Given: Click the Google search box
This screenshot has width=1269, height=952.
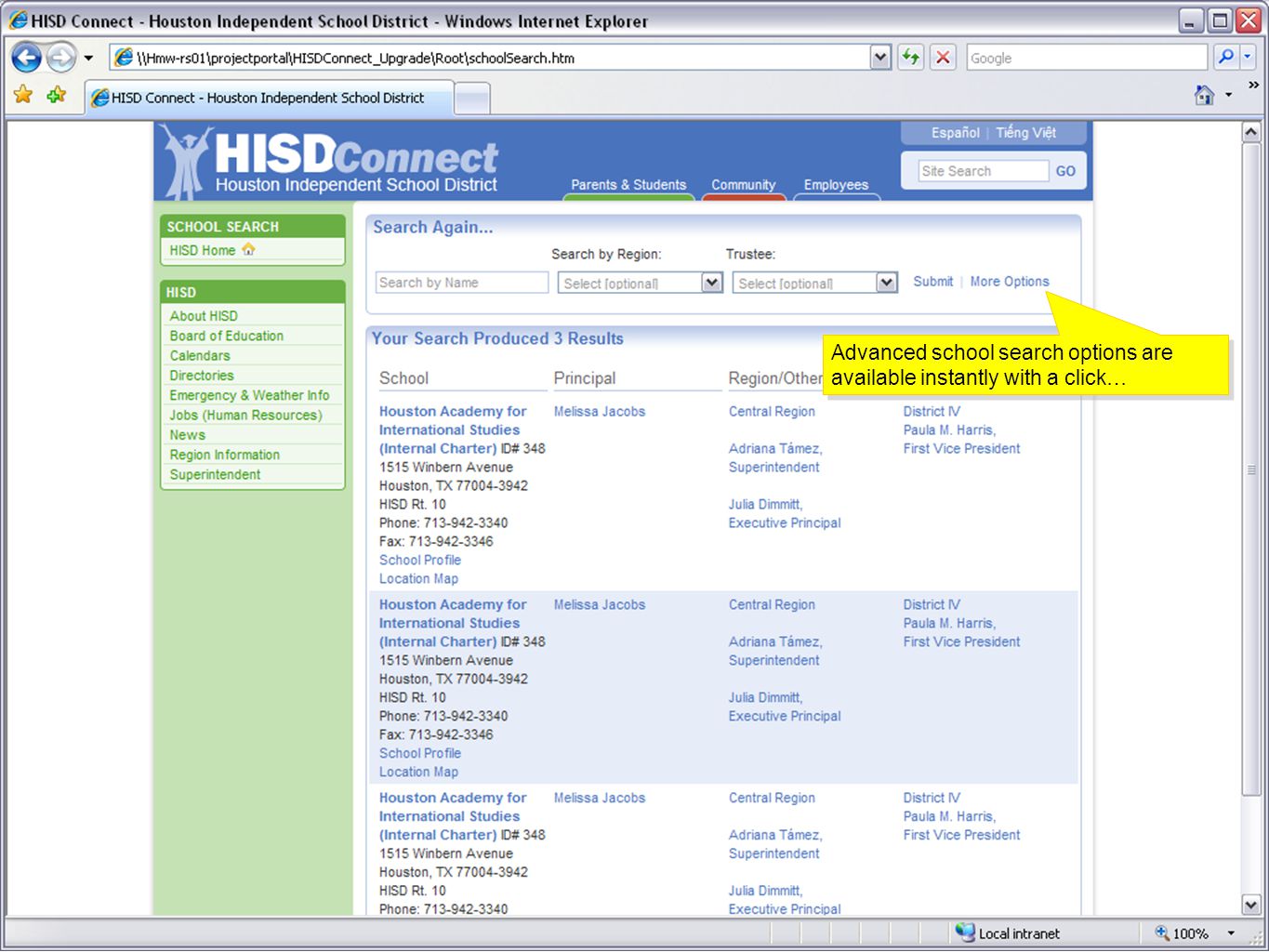Looking at the screenshot, I should pos(1086,58).
